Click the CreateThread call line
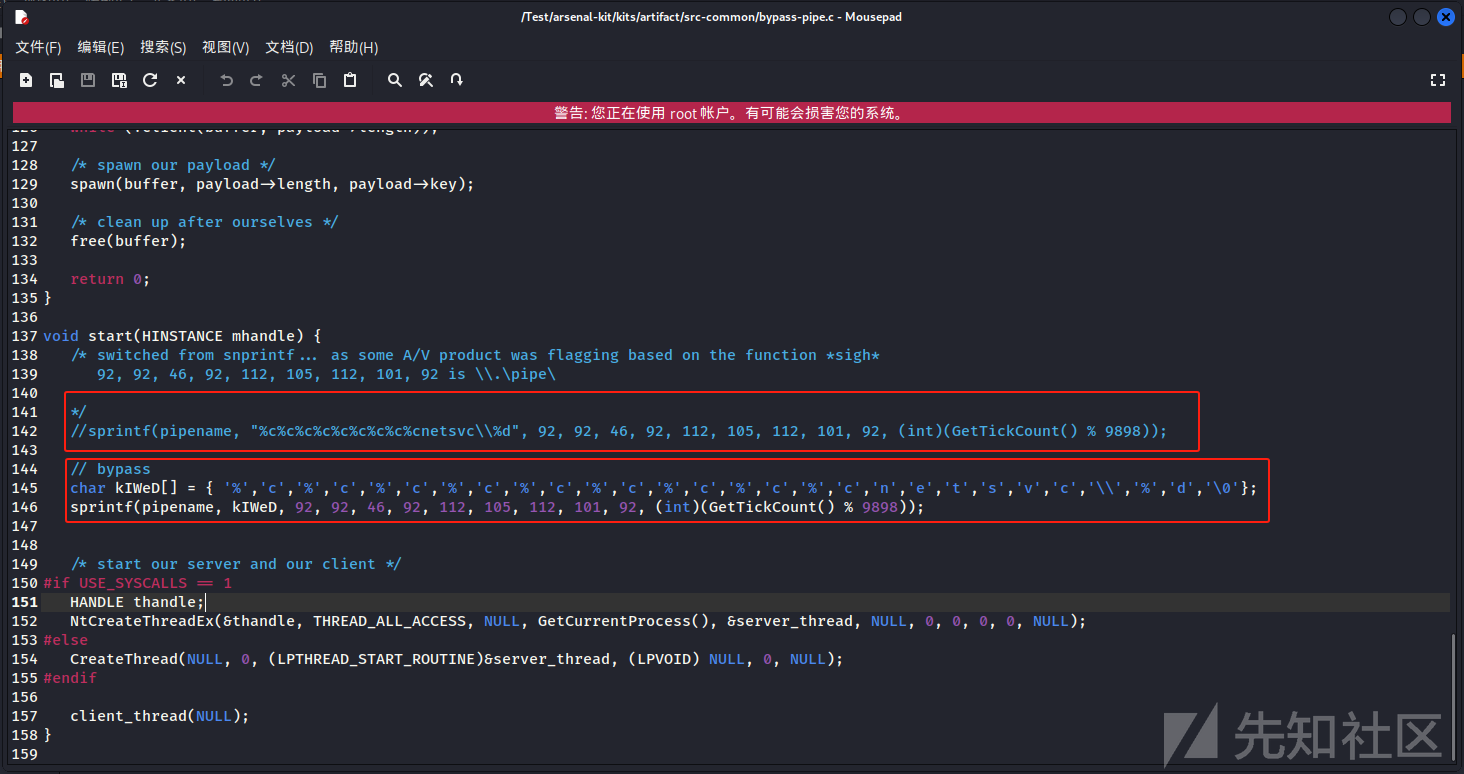1464x774 pixels. coord(457,659)
